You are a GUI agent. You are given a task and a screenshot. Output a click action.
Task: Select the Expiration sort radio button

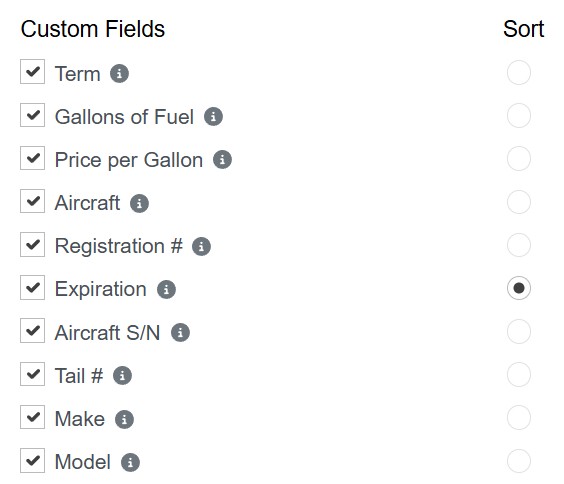click(519, 288)
